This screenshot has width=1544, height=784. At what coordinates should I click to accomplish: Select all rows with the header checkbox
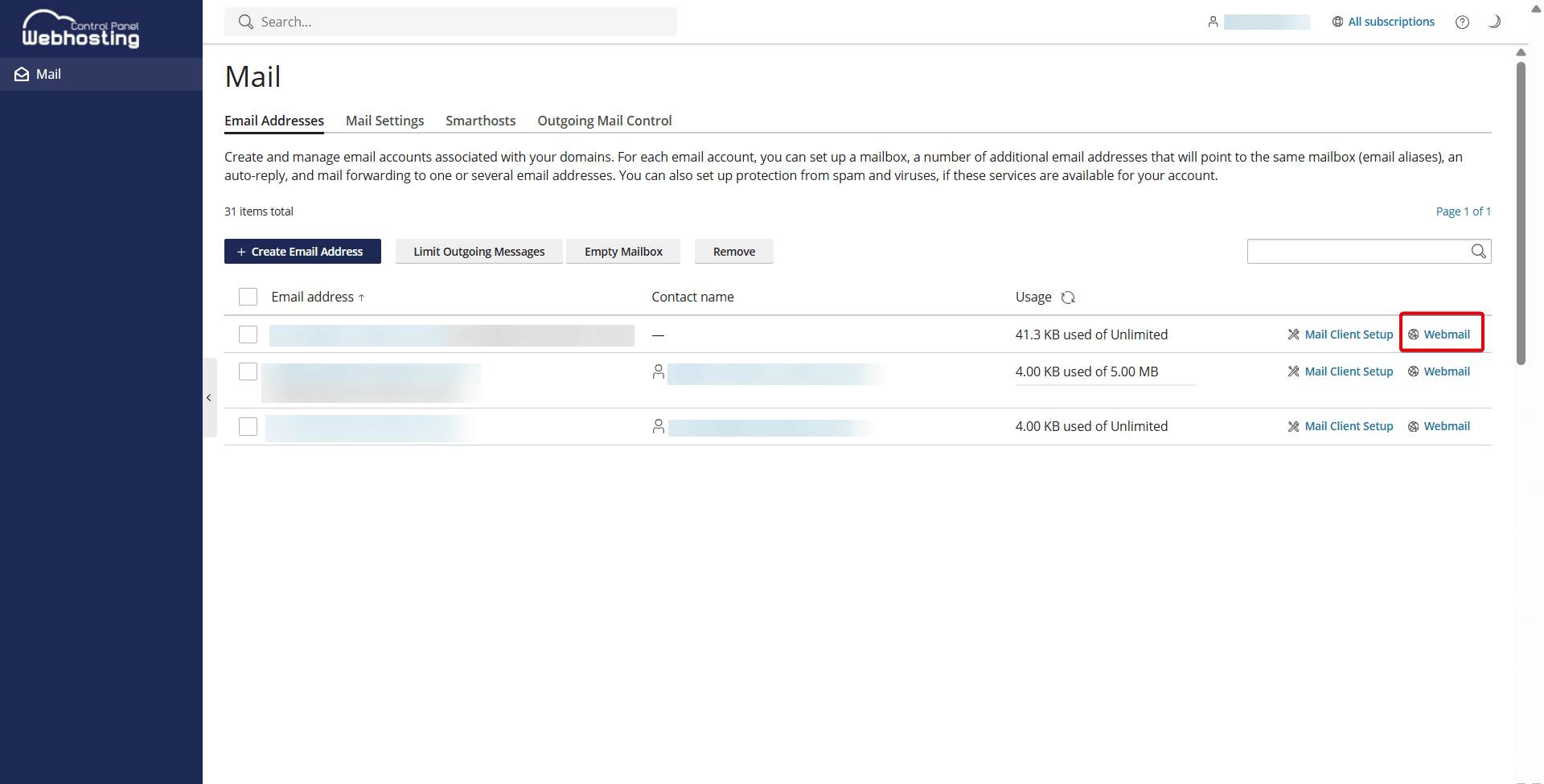coord(248,296)
